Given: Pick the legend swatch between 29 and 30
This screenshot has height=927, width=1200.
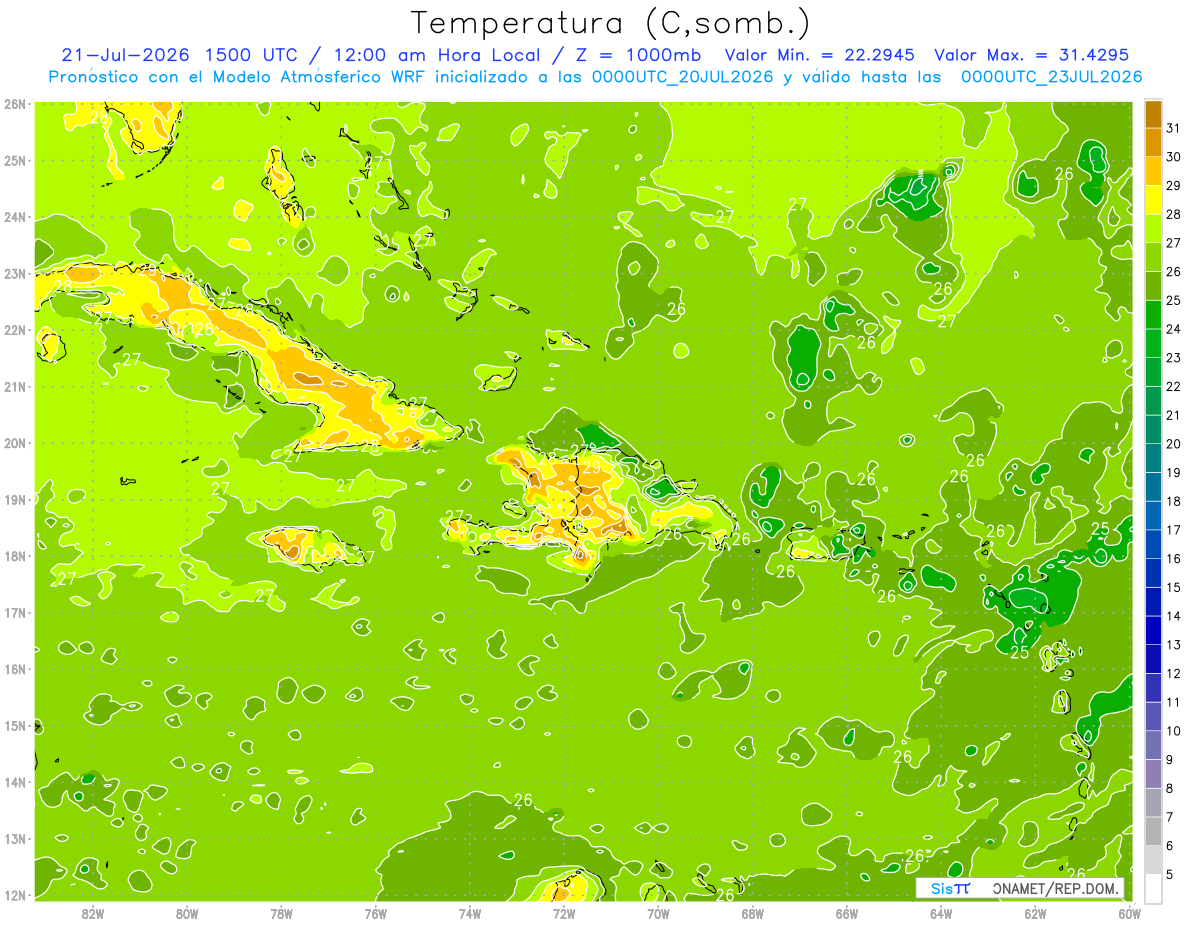Looking at the screenshot, I should pyautogui.click(x=1153, y=172).
